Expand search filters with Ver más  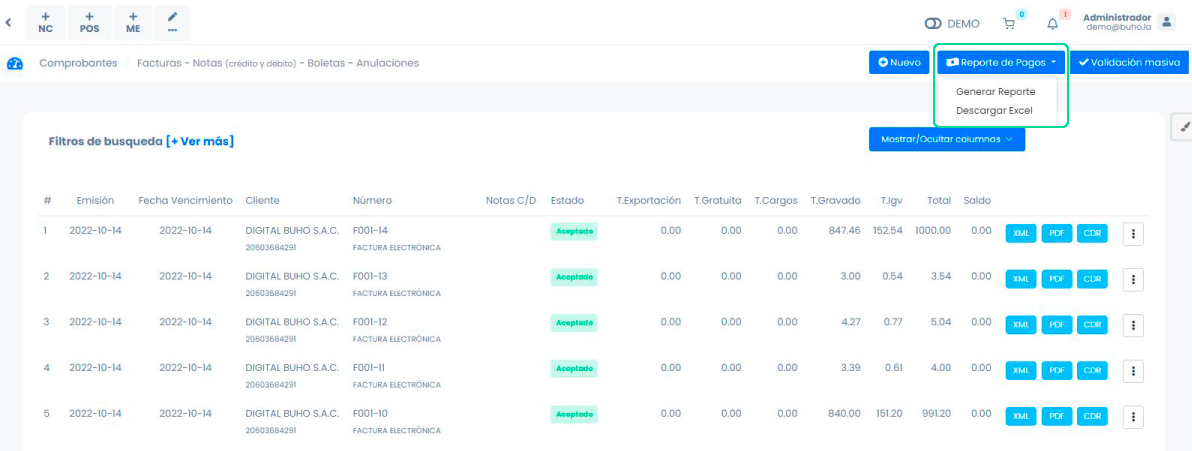(200, 141)
